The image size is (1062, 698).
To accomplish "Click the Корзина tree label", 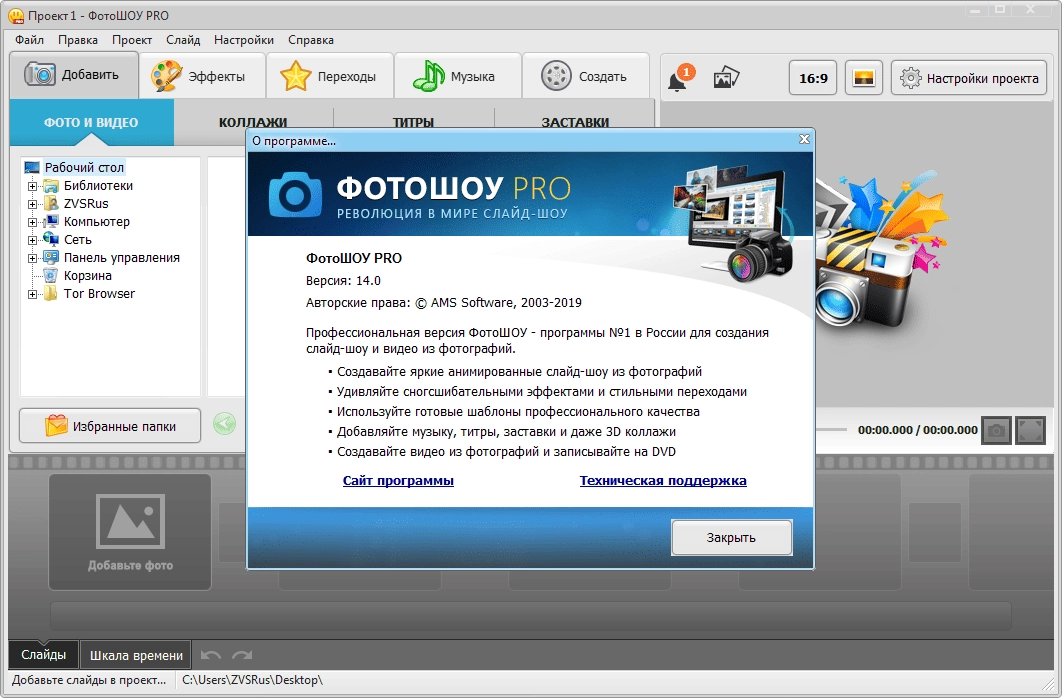I will tap(87, 276).
